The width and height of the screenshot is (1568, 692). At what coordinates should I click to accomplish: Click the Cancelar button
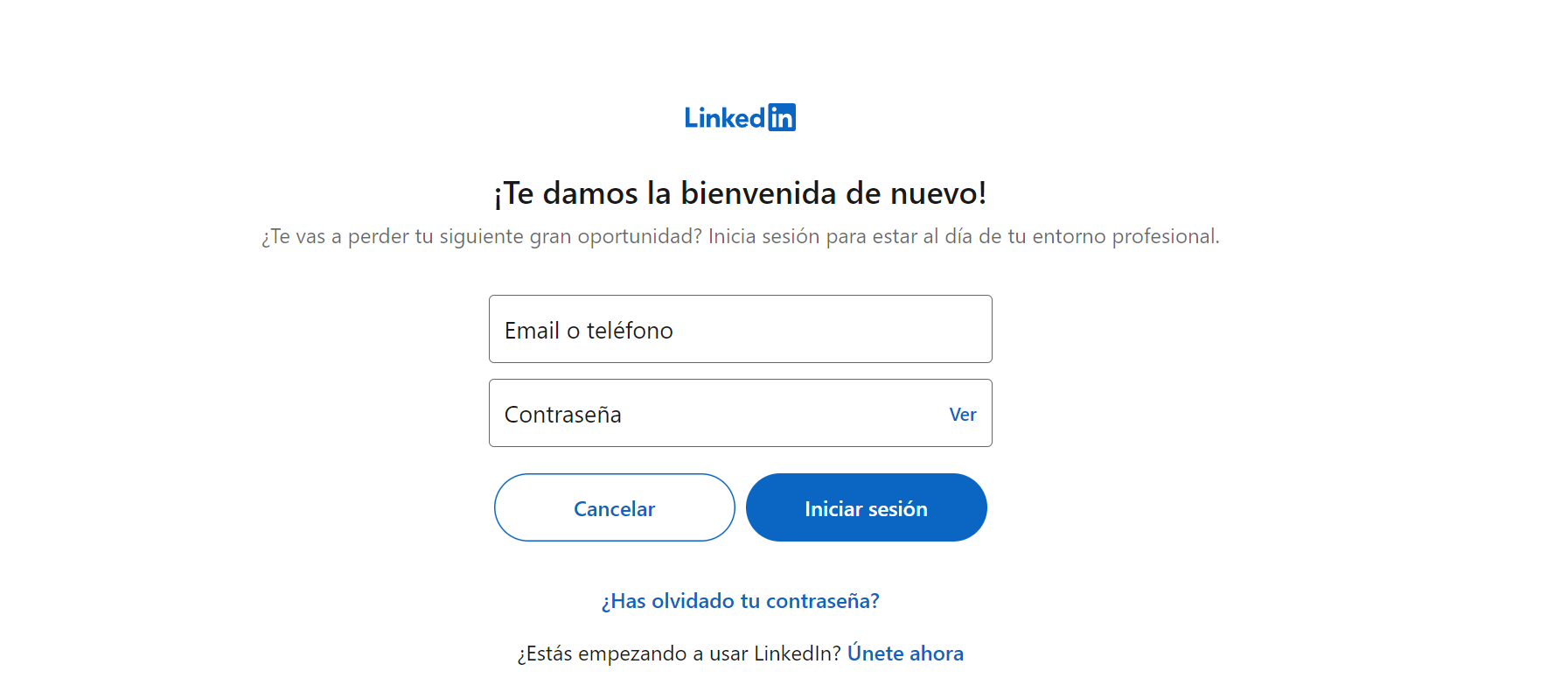click(614, 507)
